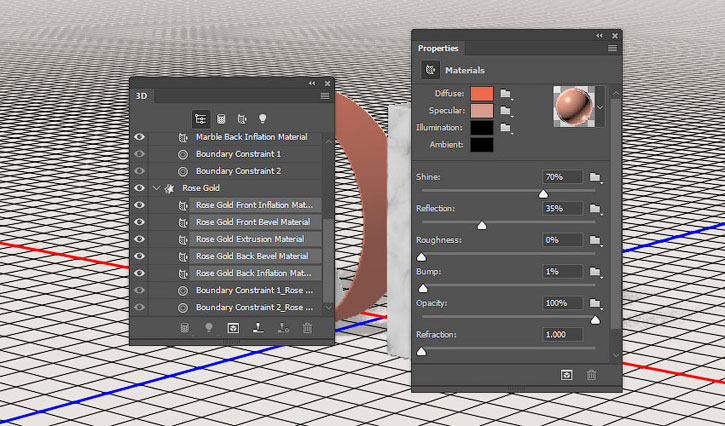Image resolution: width=725 pixels, height=426 pixels.
Task: Open Bump texture folder menu
Action: point(596,272)
